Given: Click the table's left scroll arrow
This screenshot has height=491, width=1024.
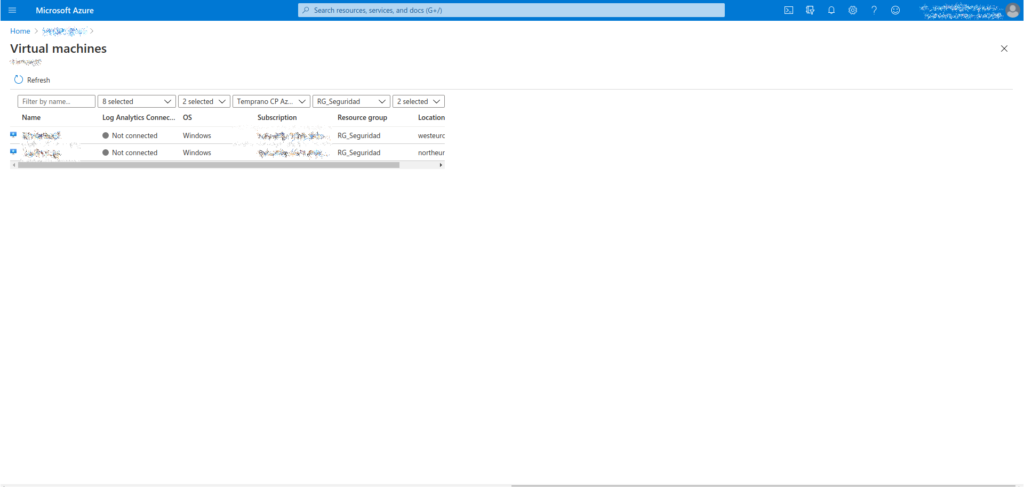Looking at the screenshot, I should pos(14,165).
